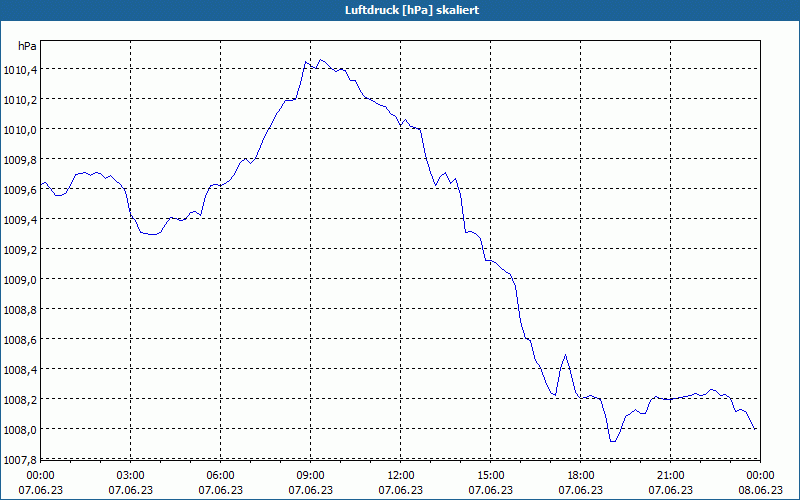800x500 pixels.
Task: Click the 1010,4 y-axis label
Action: pyautogui.click(x=20, y=70)
